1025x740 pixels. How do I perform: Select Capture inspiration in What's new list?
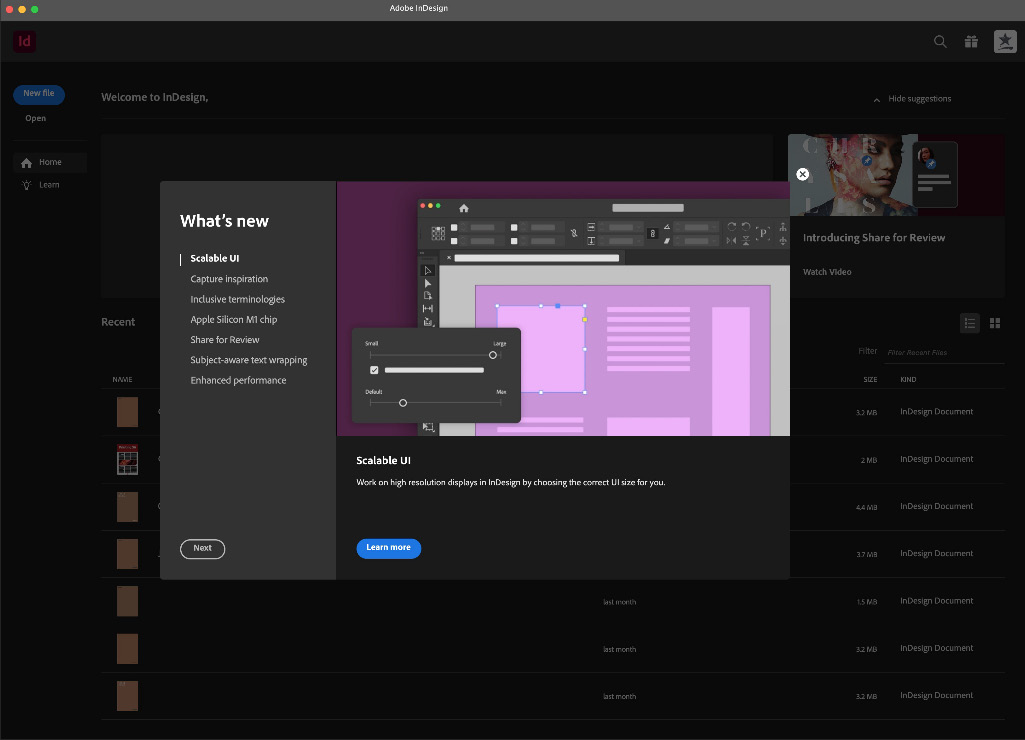tap(229, 278)
